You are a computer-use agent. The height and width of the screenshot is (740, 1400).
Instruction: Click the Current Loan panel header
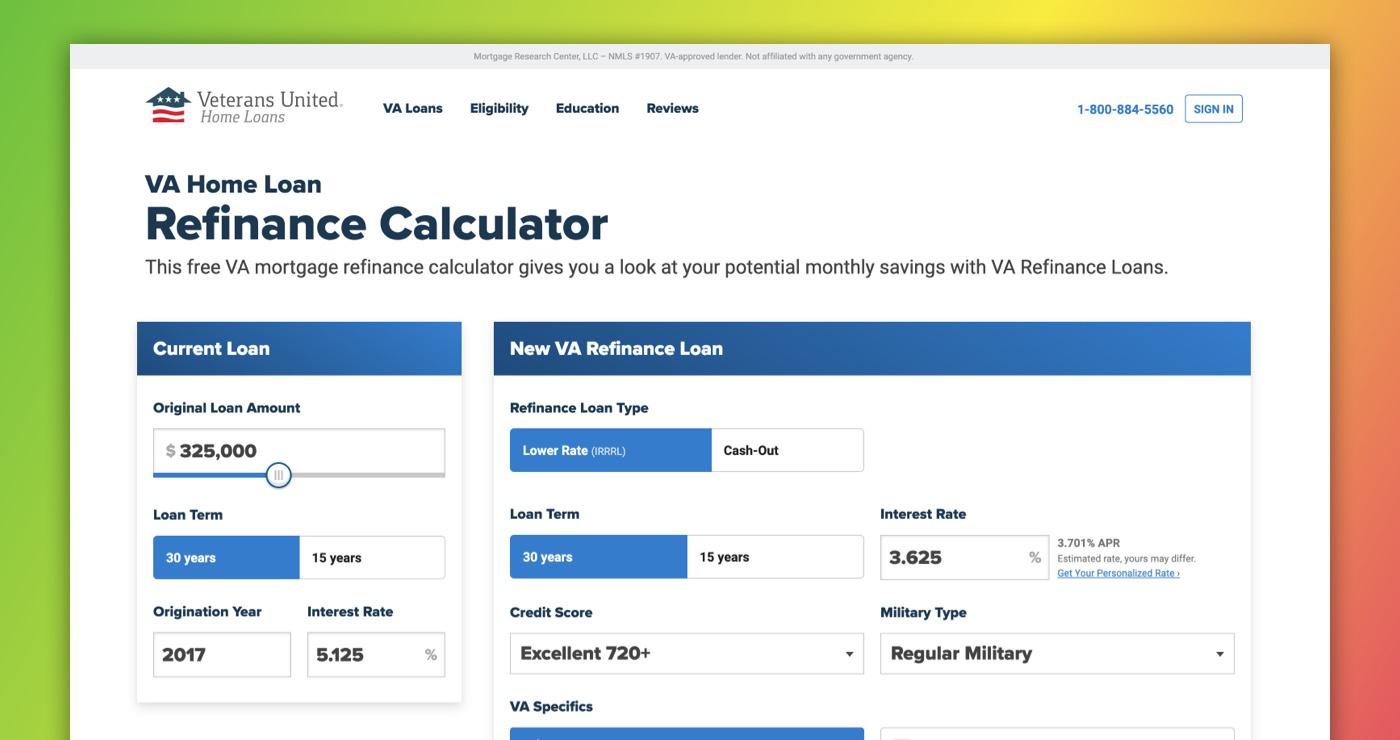(x=299, y=348)
